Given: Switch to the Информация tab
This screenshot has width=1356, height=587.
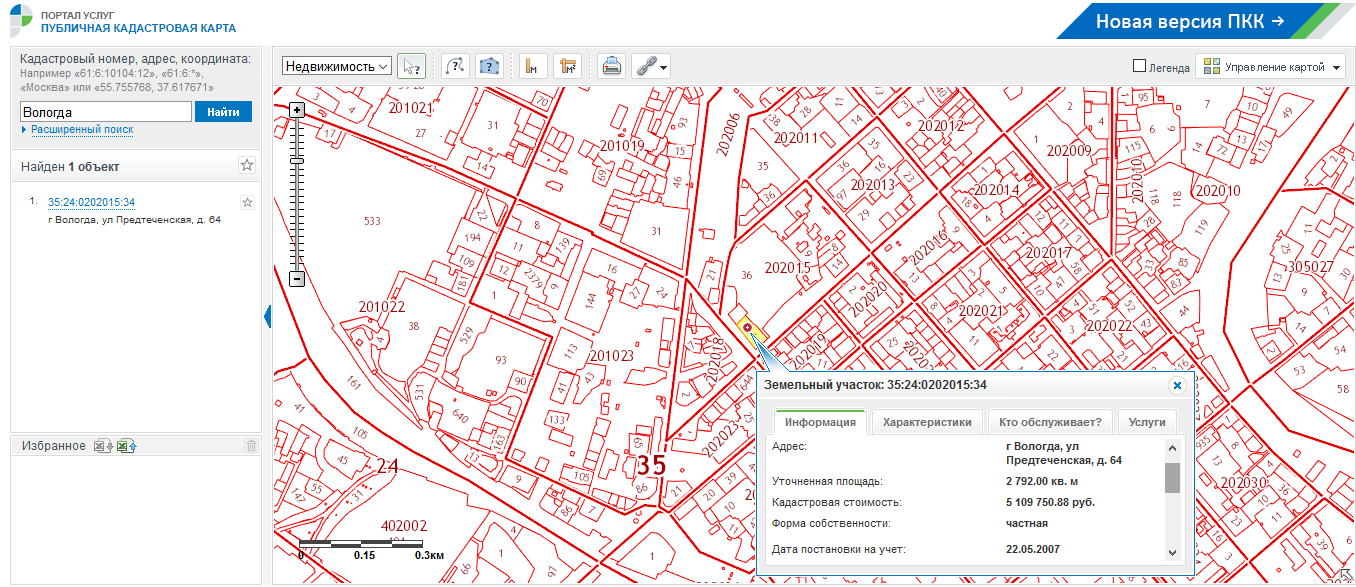Looking at the screenshot, I should (x=819, y=422).
